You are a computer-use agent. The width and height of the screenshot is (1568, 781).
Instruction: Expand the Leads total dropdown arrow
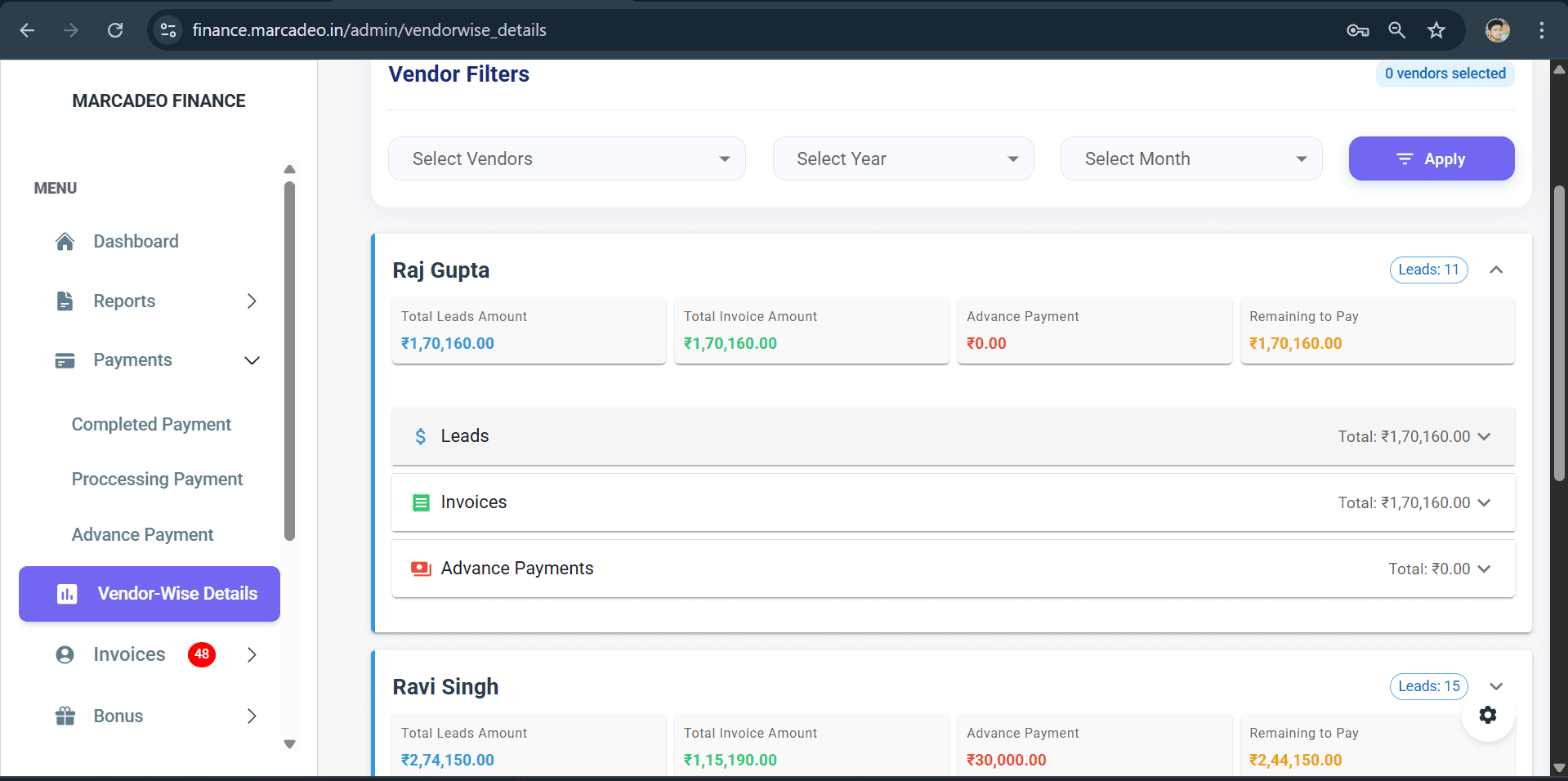pyautogui.click(x=1485, y=436)
